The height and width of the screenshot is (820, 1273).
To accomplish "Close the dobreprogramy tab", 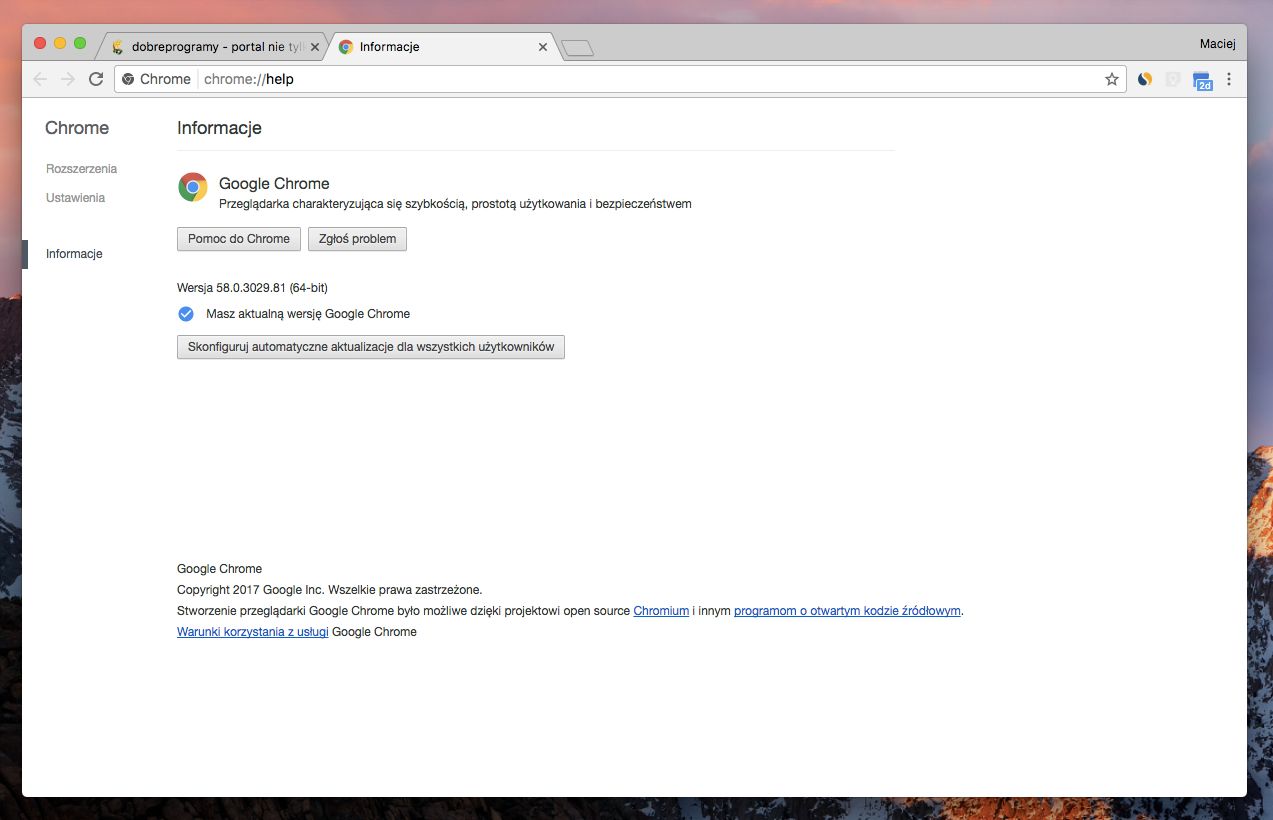I will click(x=315, y=47).
